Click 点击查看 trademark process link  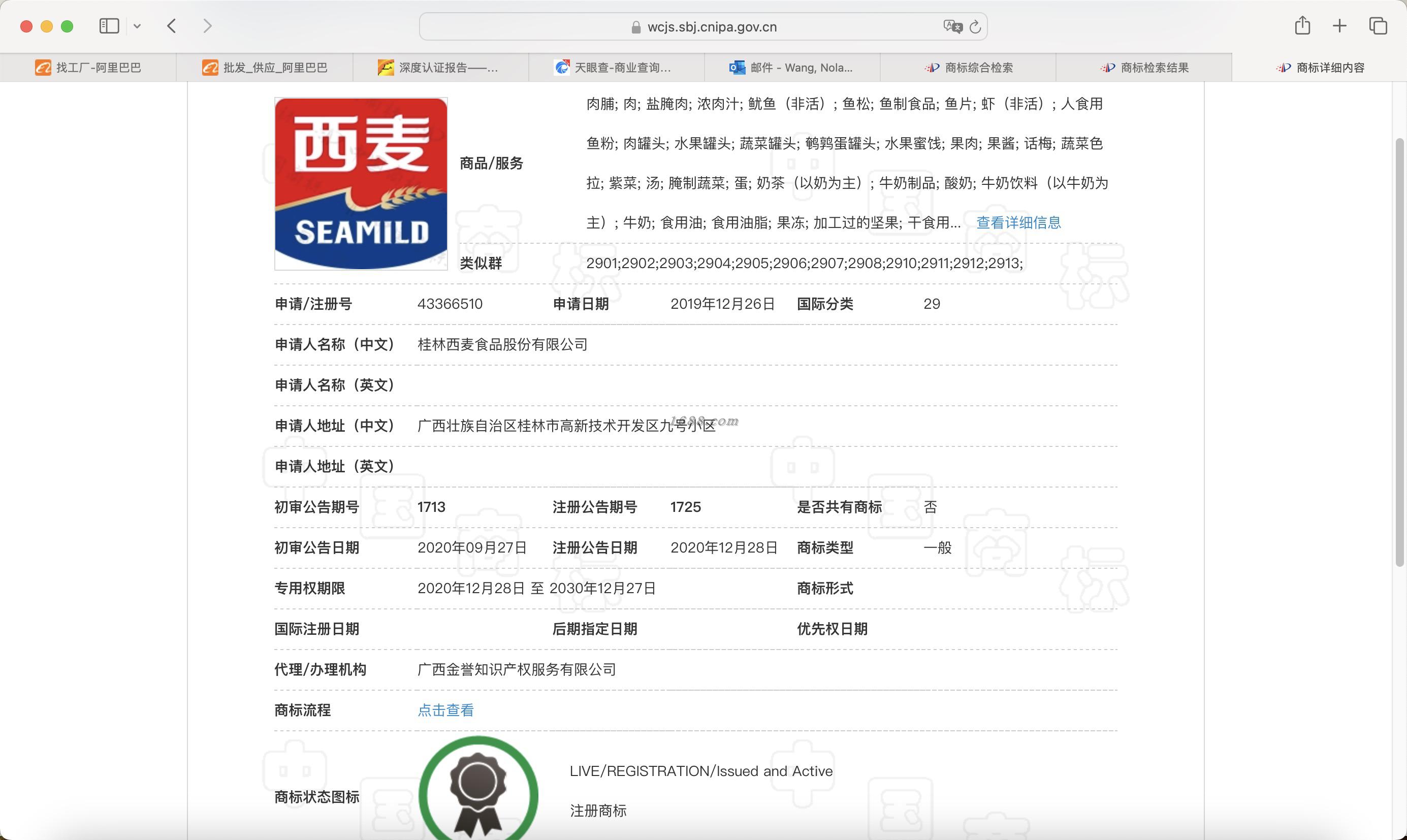(445, 710)
